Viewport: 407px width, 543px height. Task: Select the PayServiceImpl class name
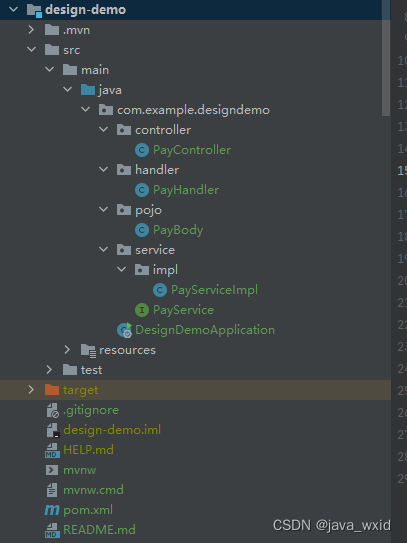214,290
